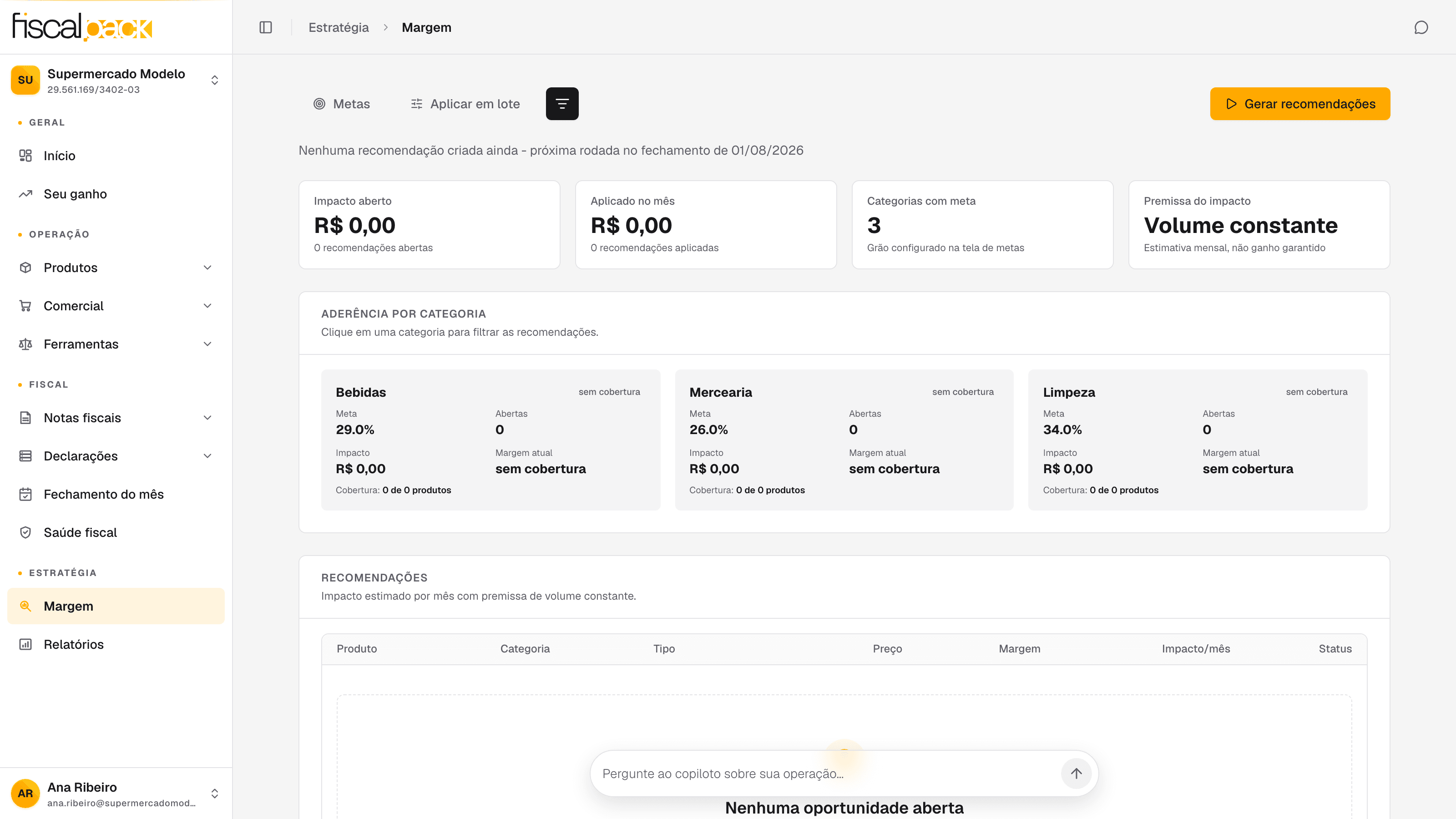Click the Bebidas 29.0% meta value
The image size is (1456, 819).
[x=355, y=430]
